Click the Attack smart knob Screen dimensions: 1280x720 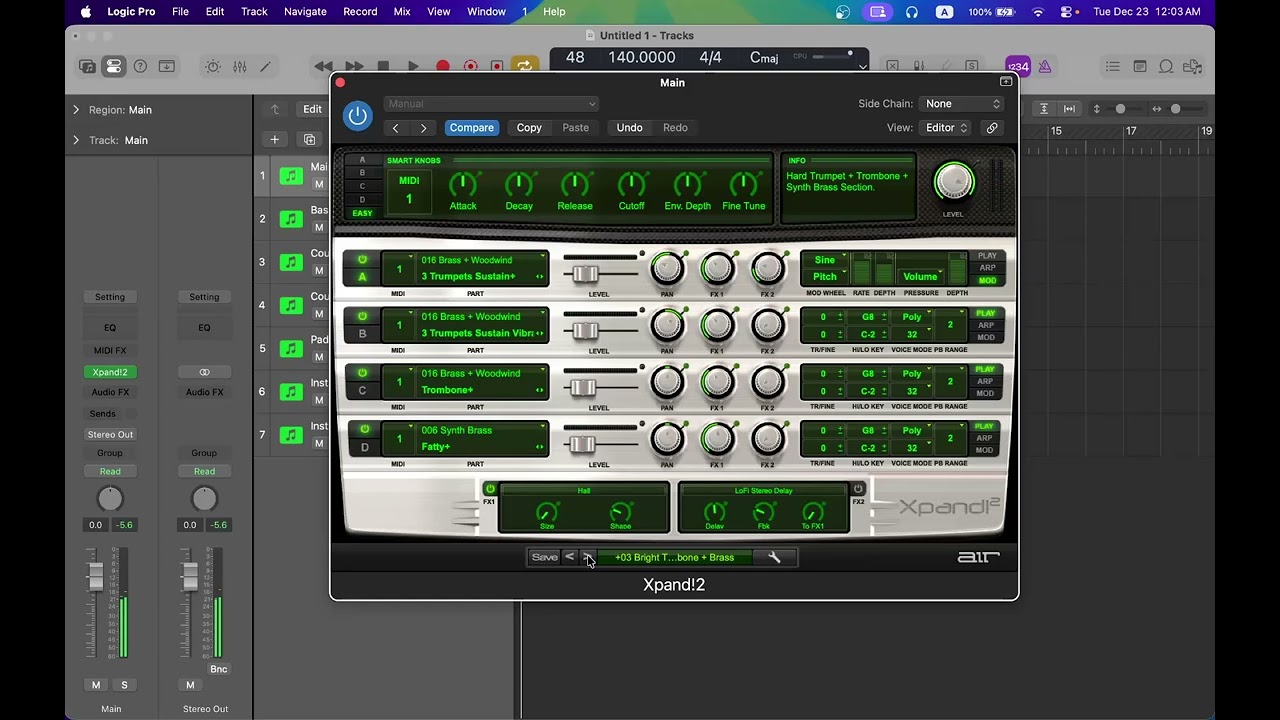click(462, 185)
